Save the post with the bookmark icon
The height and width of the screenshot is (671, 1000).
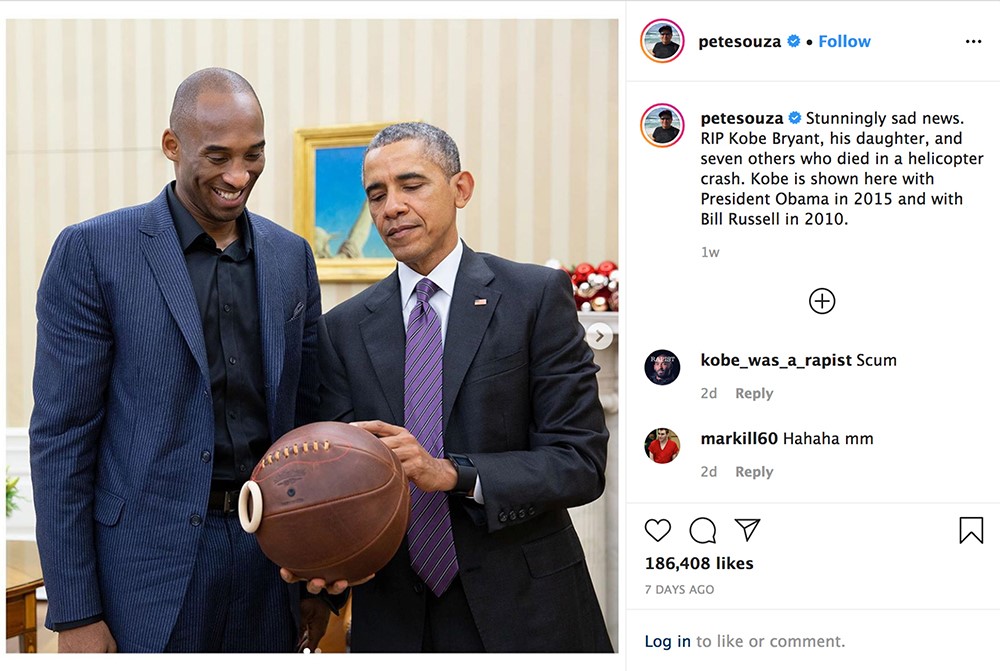(x=971, y=530)
